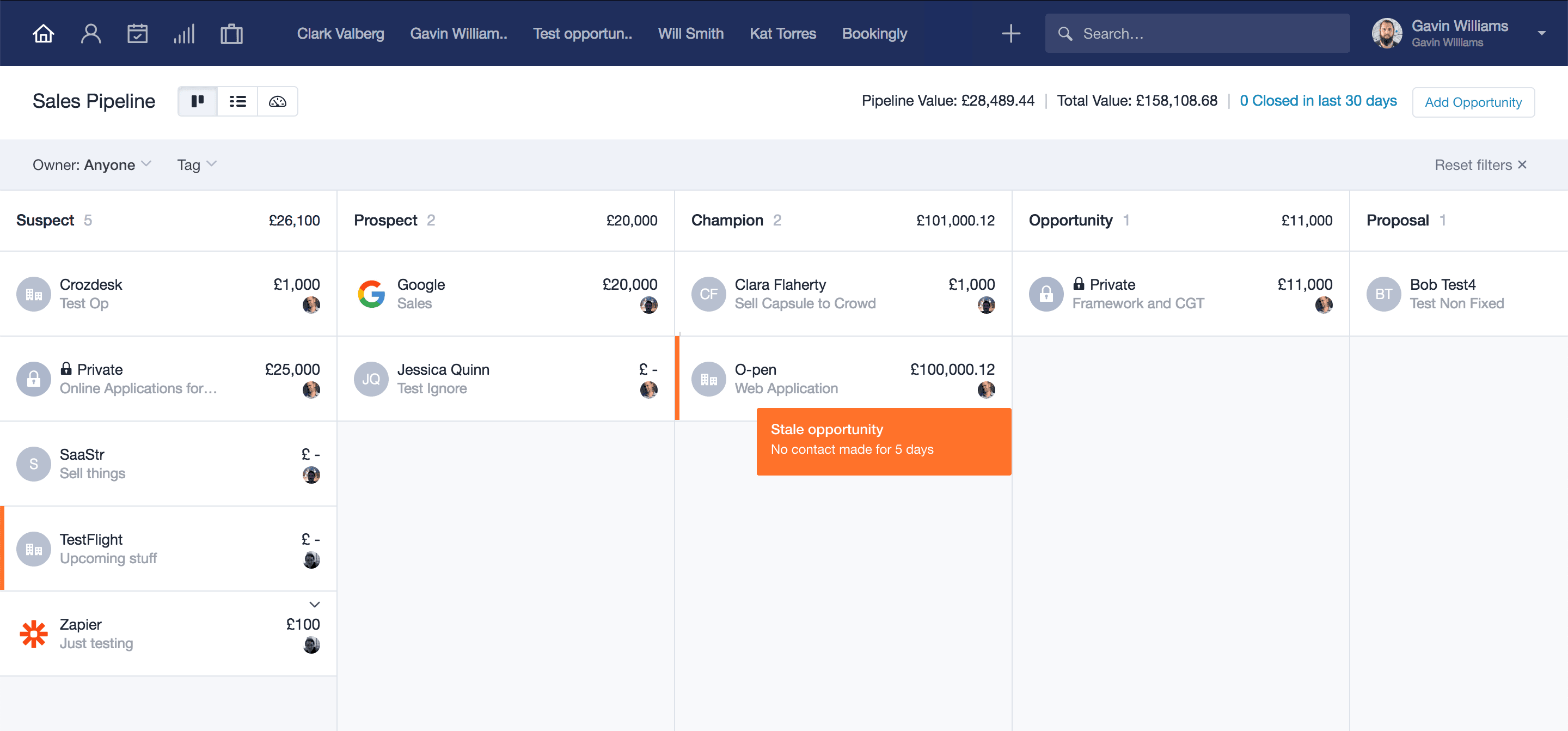Open the Sales pipeline bar chart icon
This screenshot has height=731, width=1568.
(x=184, y=34)
